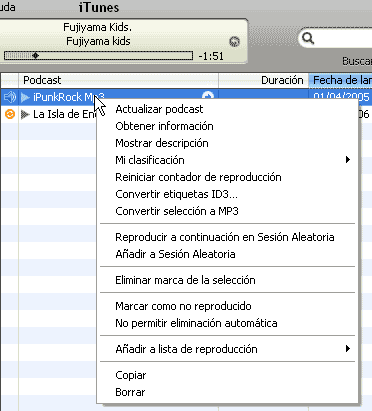Sort by the Fecha de lanzamiento column header
This screenshot has width=372, height=411.
[x=340, y=80]
